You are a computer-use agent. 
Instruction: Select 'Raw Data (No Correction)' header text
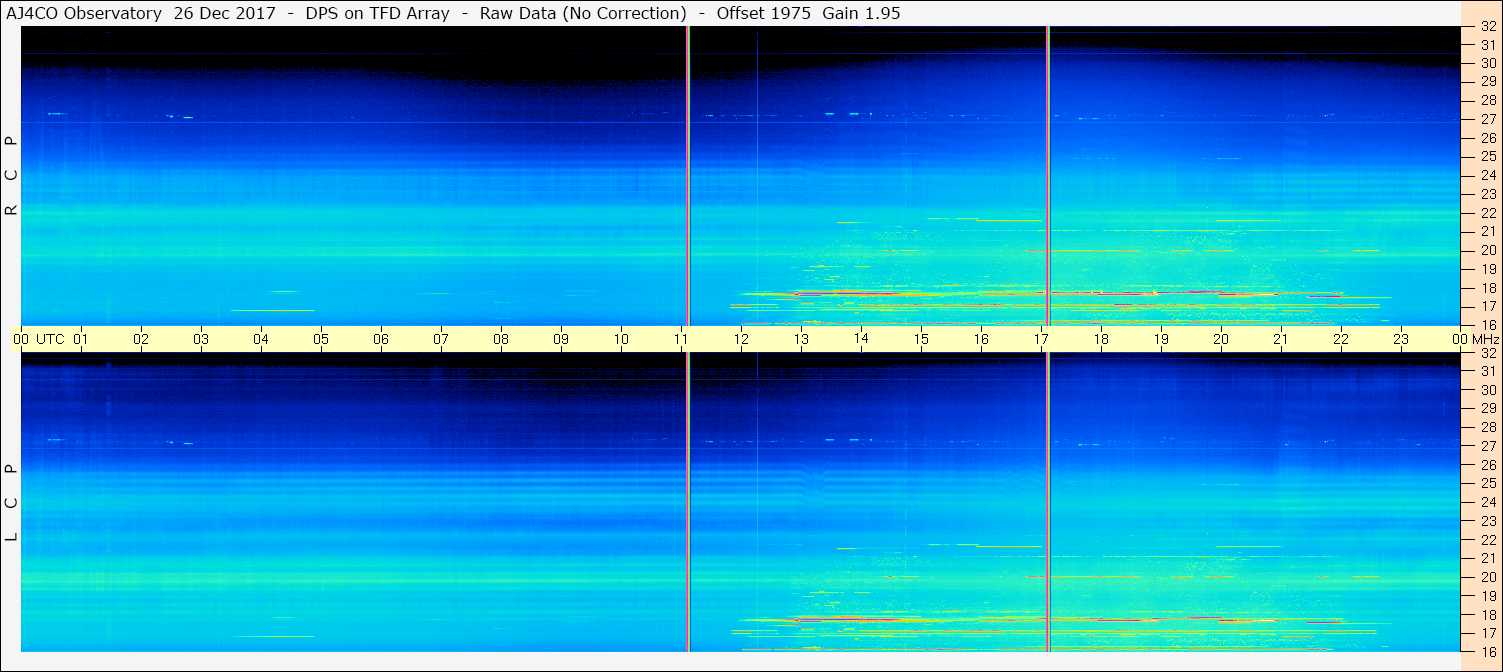[583, 13]
